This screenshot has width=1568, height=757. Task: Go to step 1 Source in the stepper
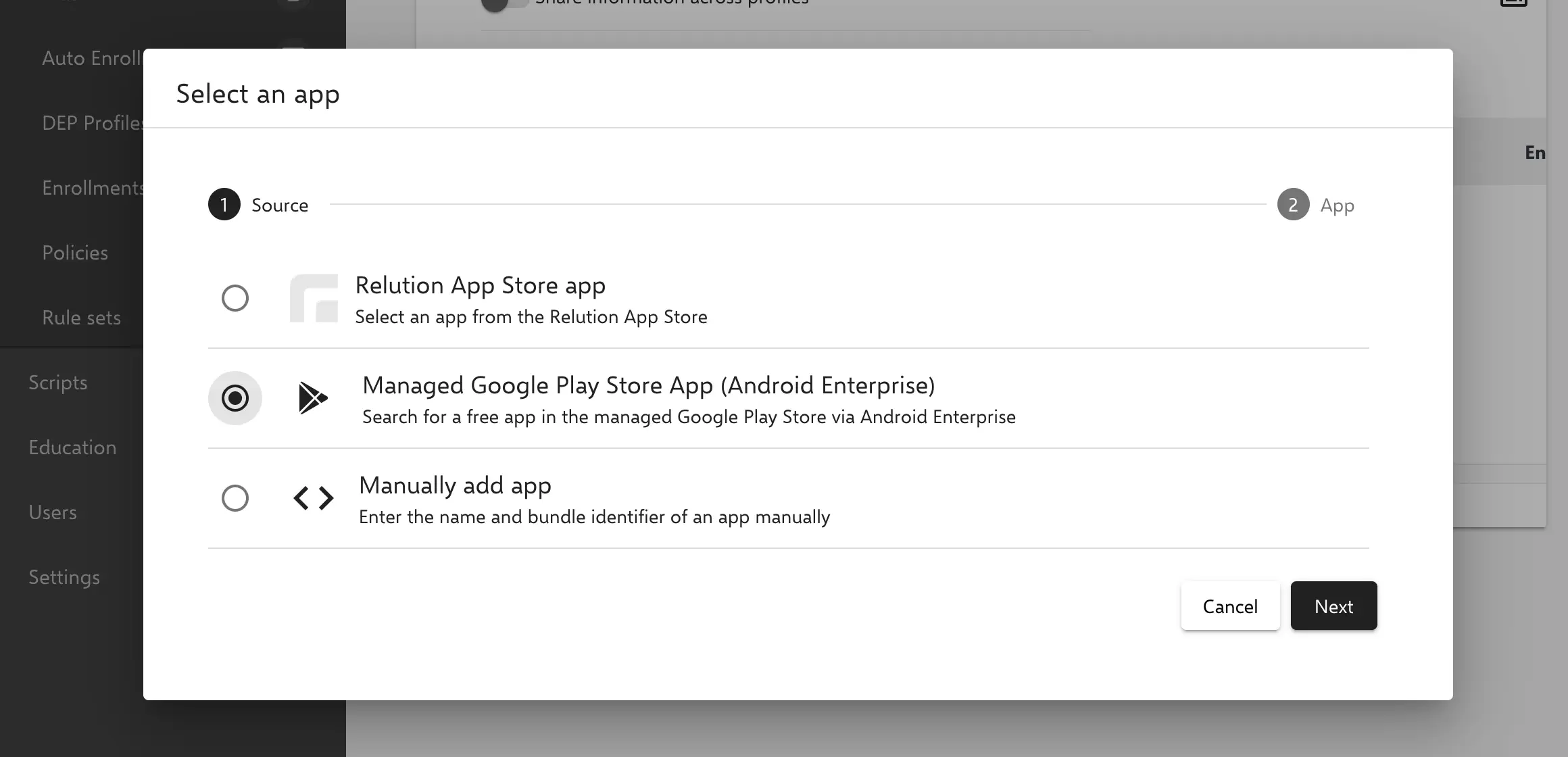pos(258,204)
